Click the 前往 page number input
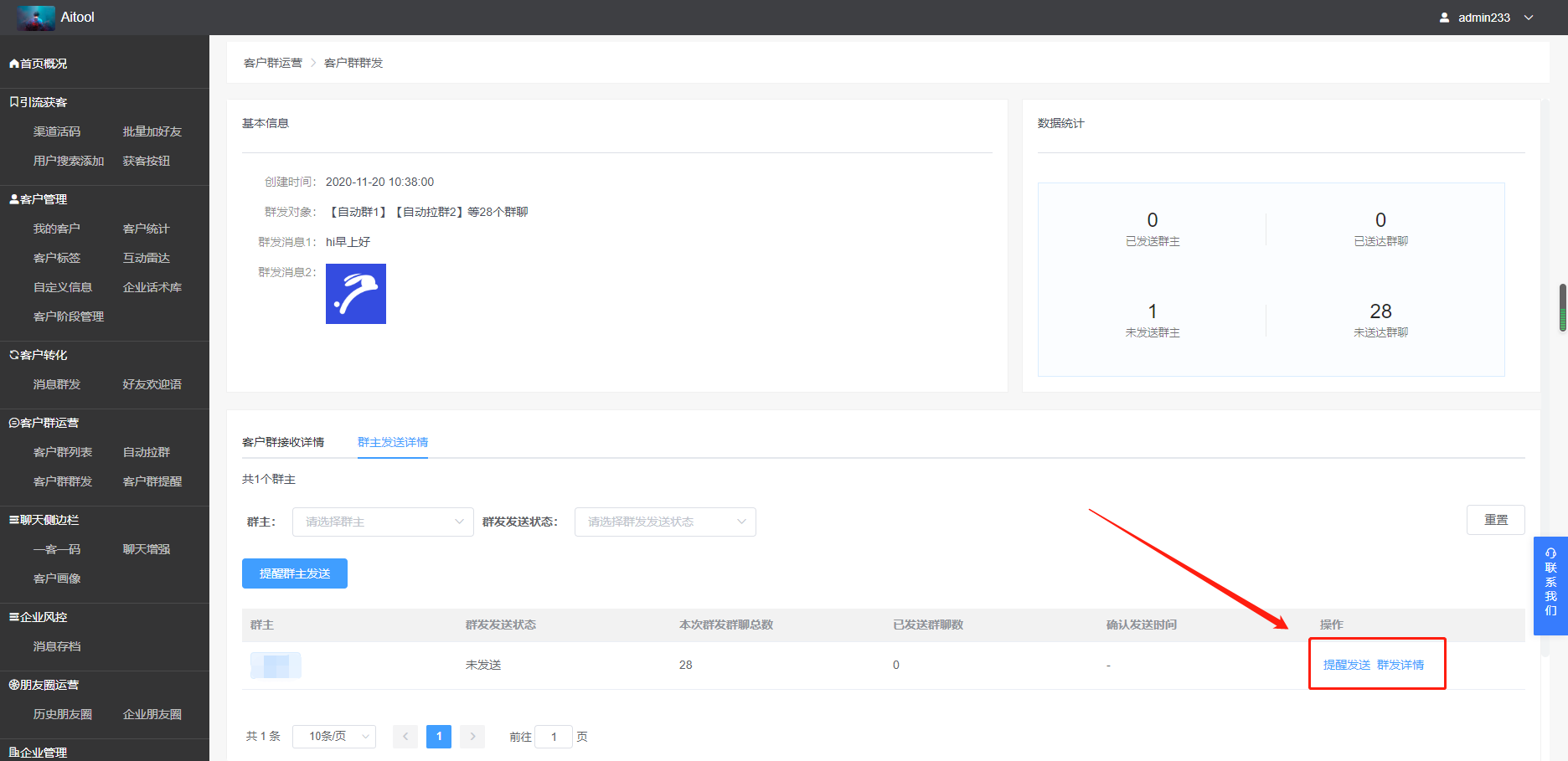Image resolution: width=1568 pixels, height=761 pixels. pyautogui.click(x=554, y=737)
